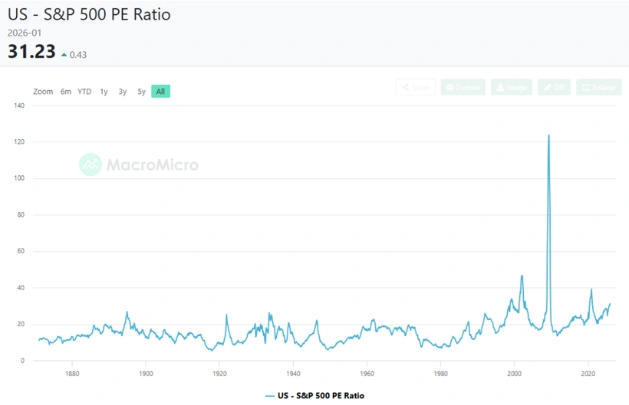Set chart zoom to 1y
629x405 pixels.
coord(104,92)
